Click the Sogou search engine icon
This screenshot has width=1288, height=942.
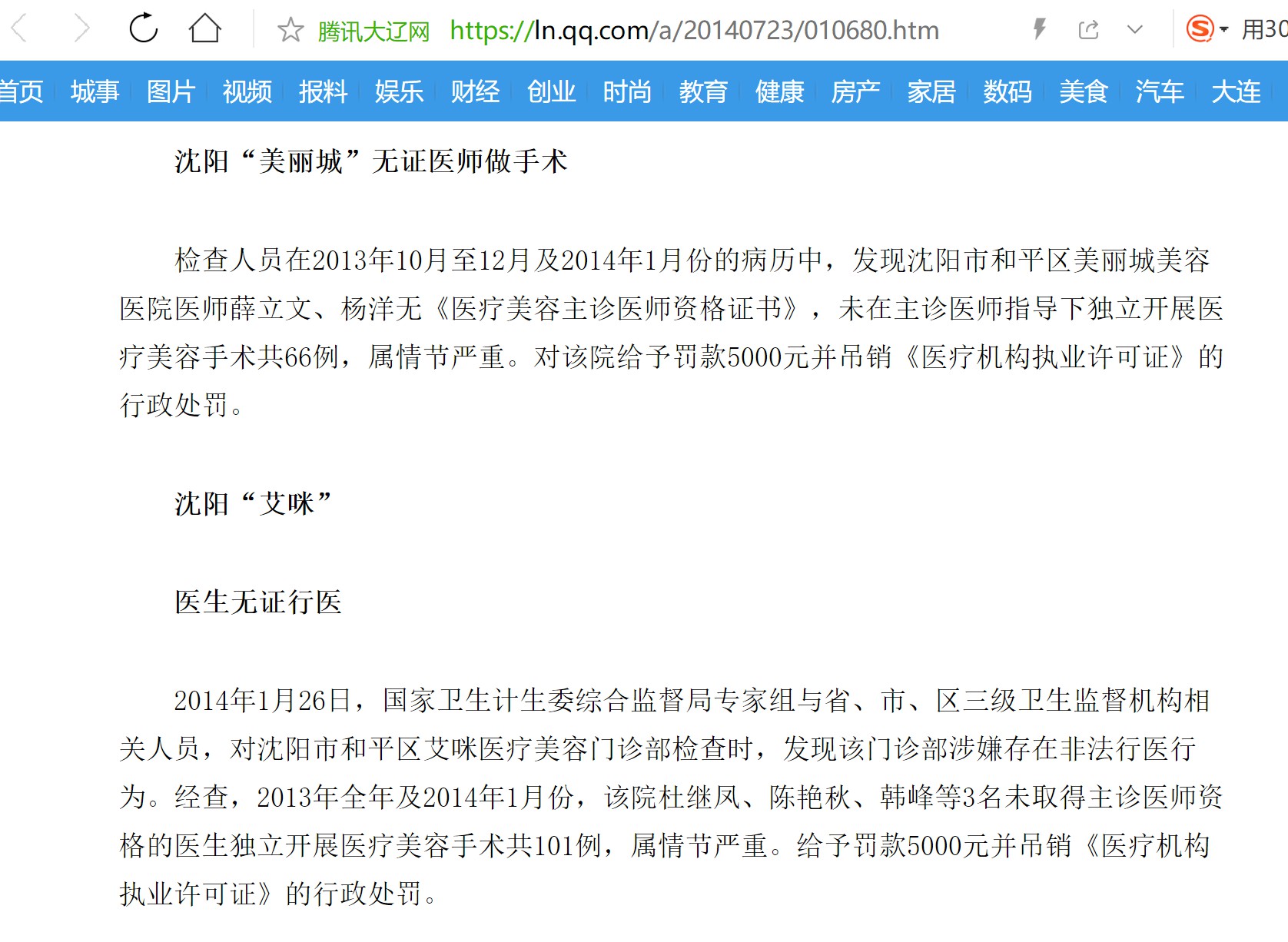[x=1200, y=29]
